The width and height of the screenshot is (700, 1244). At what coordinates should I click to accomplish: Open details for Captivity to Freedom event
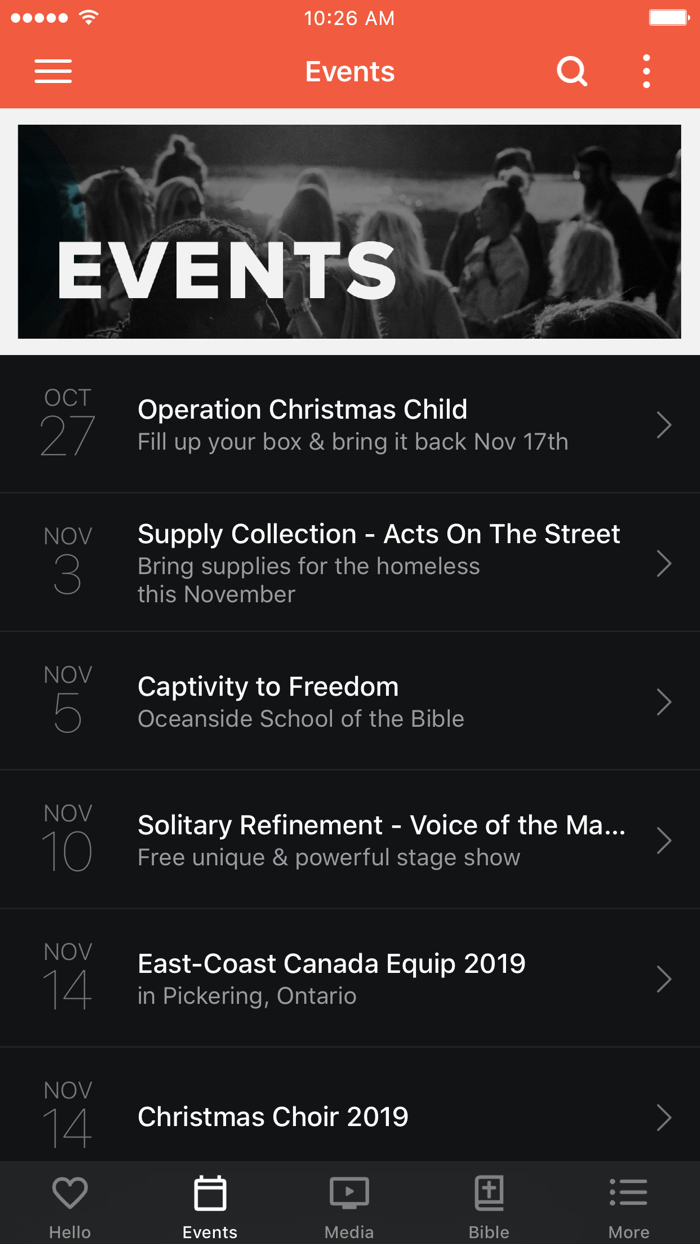[350, 700]
